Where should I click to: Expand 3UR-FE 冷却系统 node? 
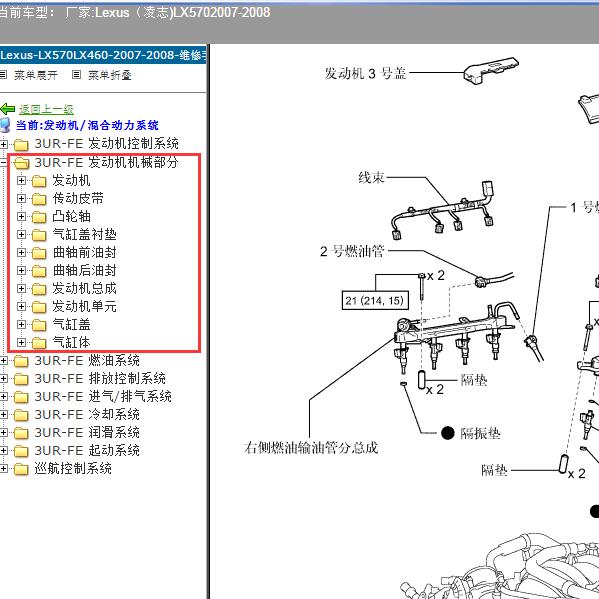(3, 414)
